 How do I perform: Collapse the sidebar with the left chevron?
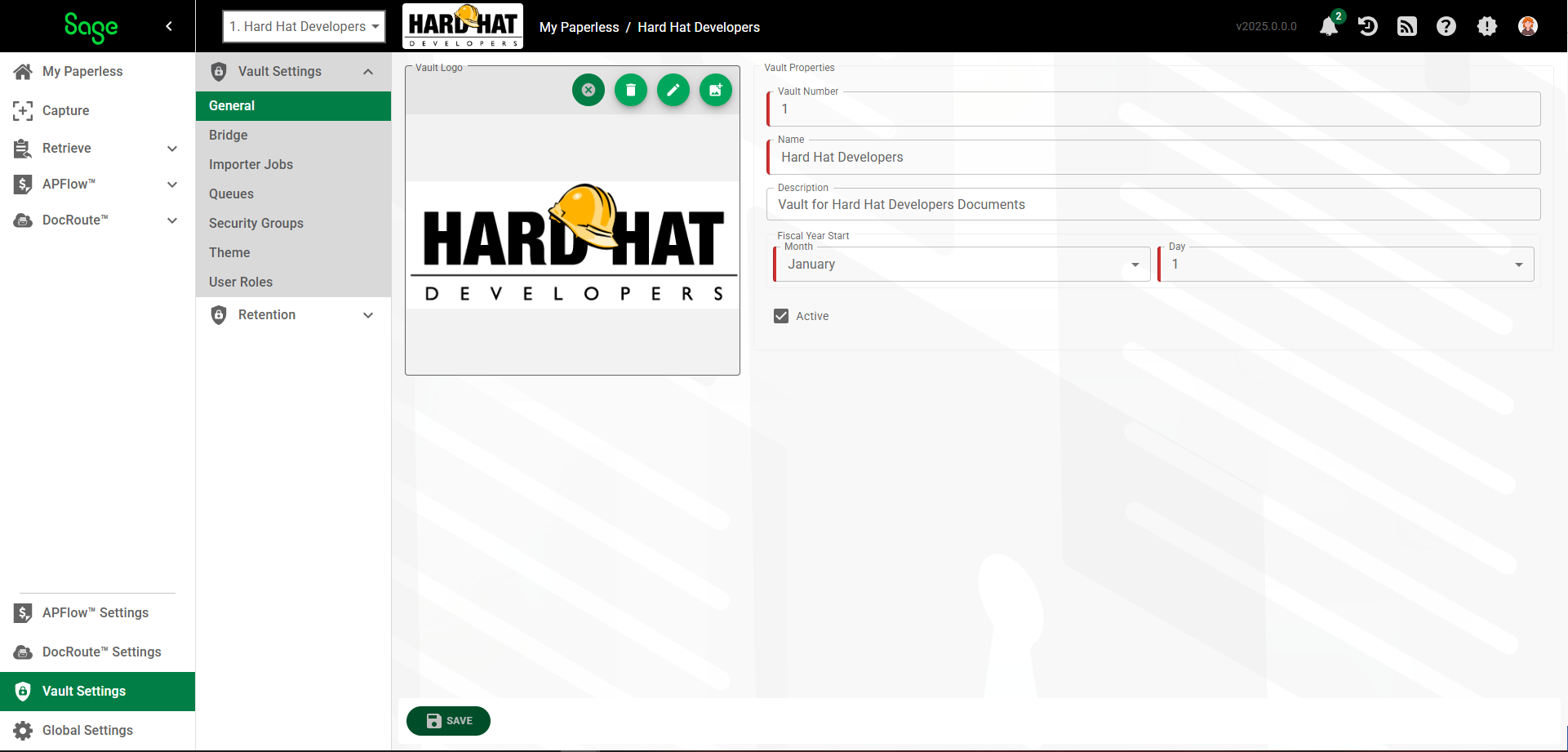[x=169, y=26]
